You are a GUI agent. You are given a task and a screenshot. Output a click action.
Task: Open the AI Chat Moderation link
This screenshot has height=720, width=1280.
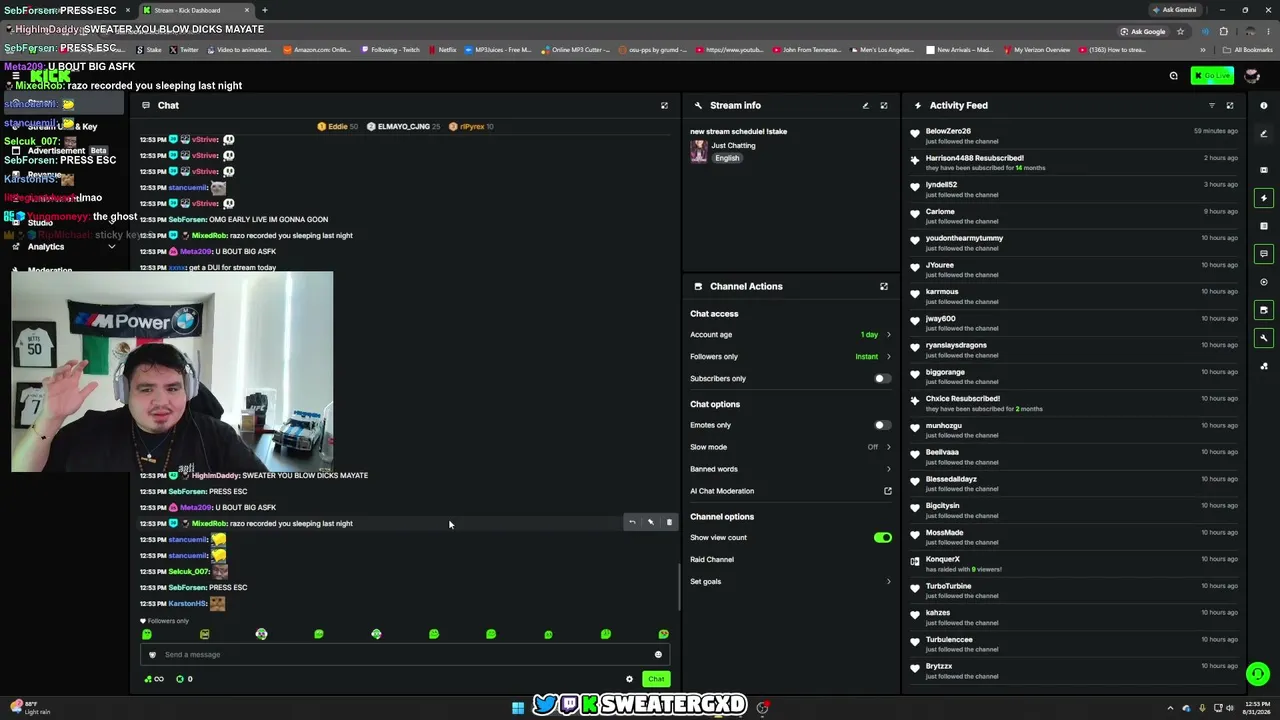(722, 491)
